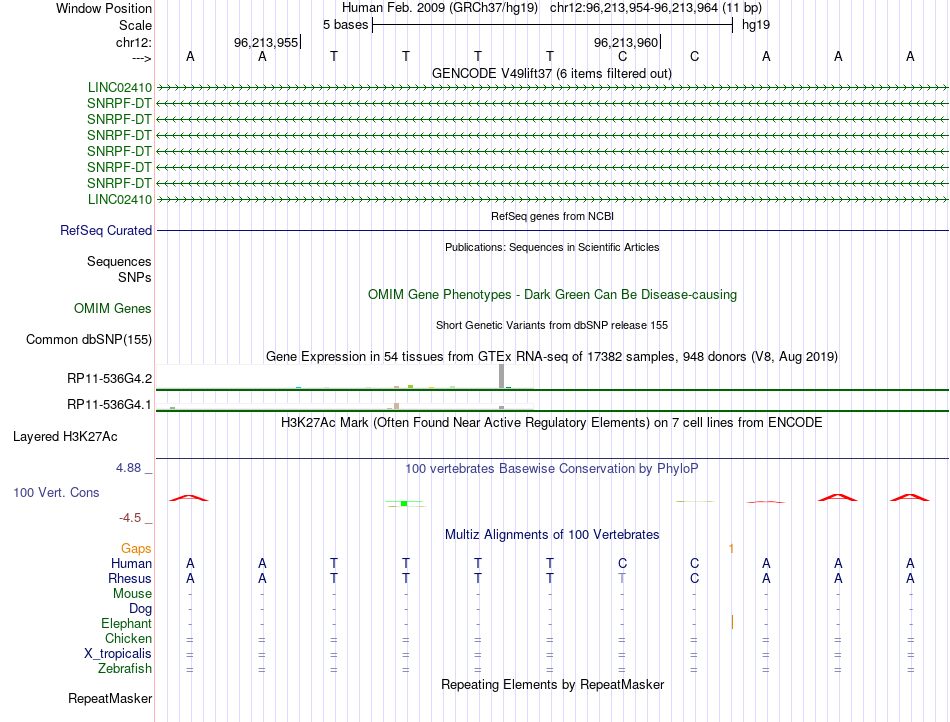Click the orange bar in the Elephant row

pyautogui.click(x=732, y=622)
